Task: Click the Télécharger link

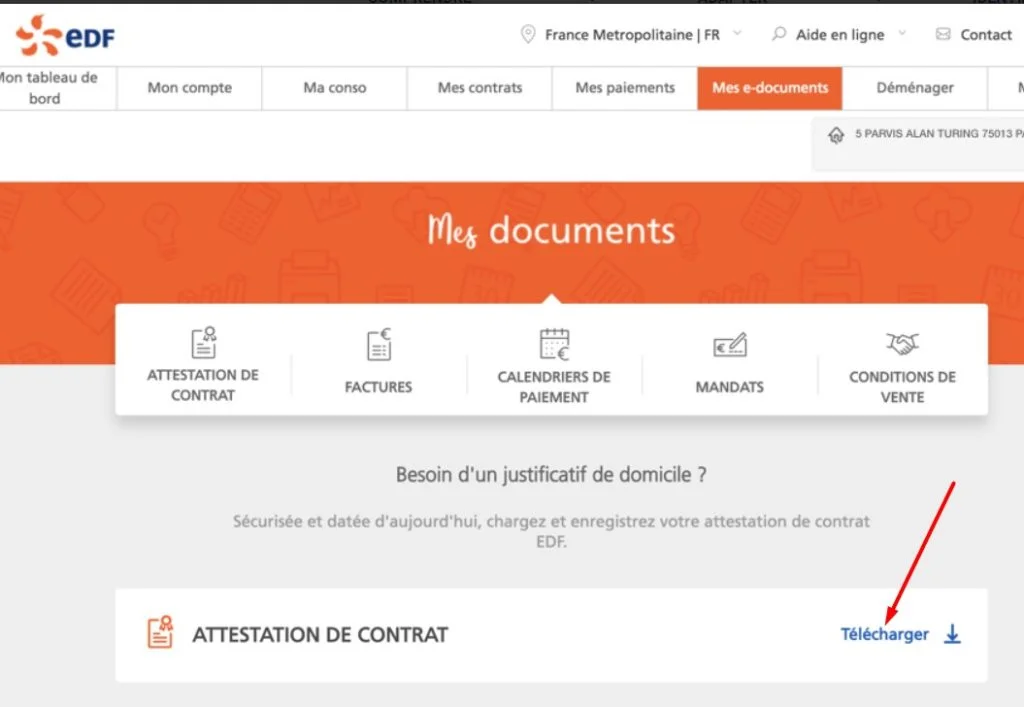Action: (884, 634)
